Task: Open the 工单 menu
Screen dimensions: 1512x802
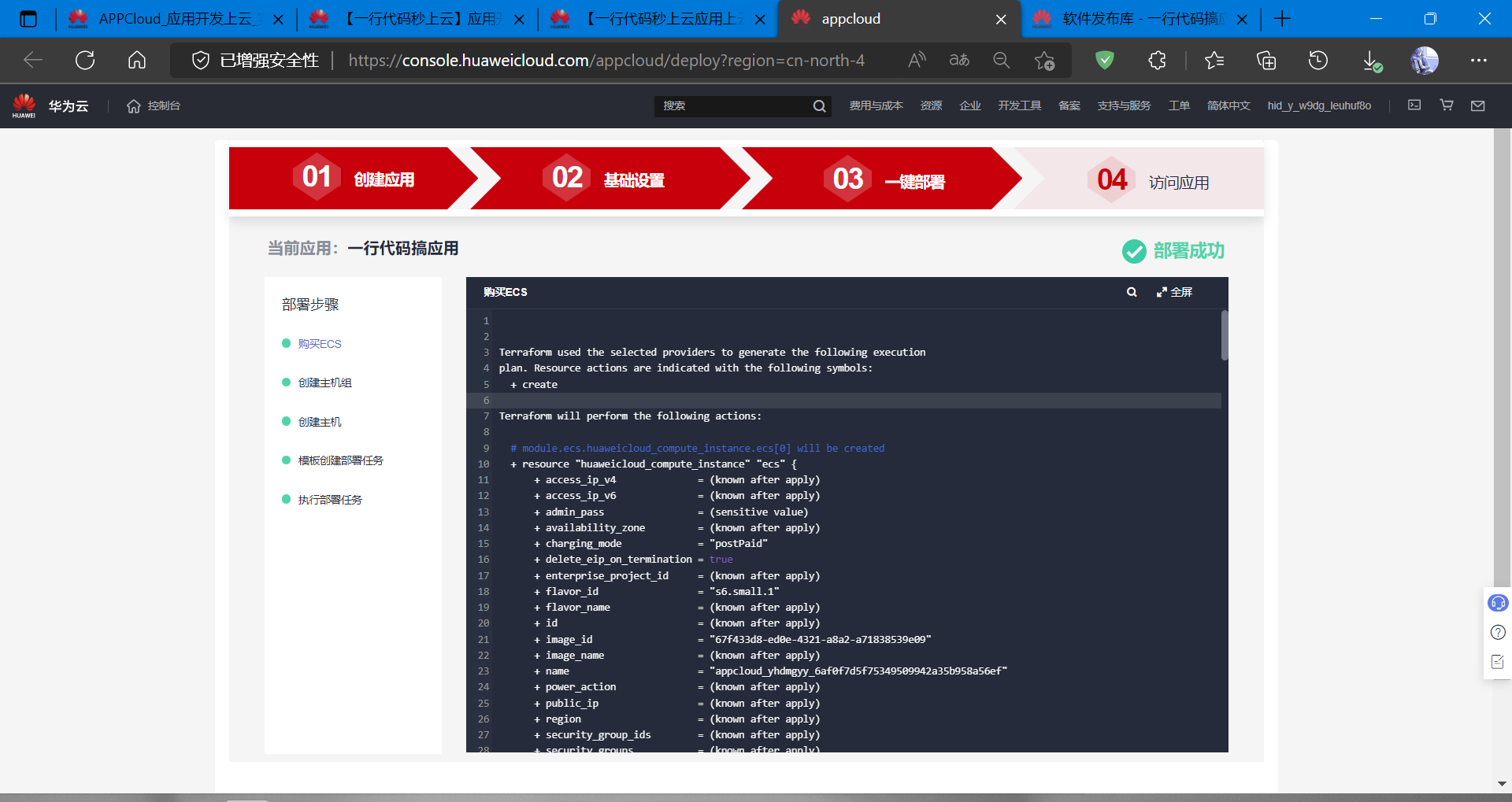Action: tap(1179, 106)
